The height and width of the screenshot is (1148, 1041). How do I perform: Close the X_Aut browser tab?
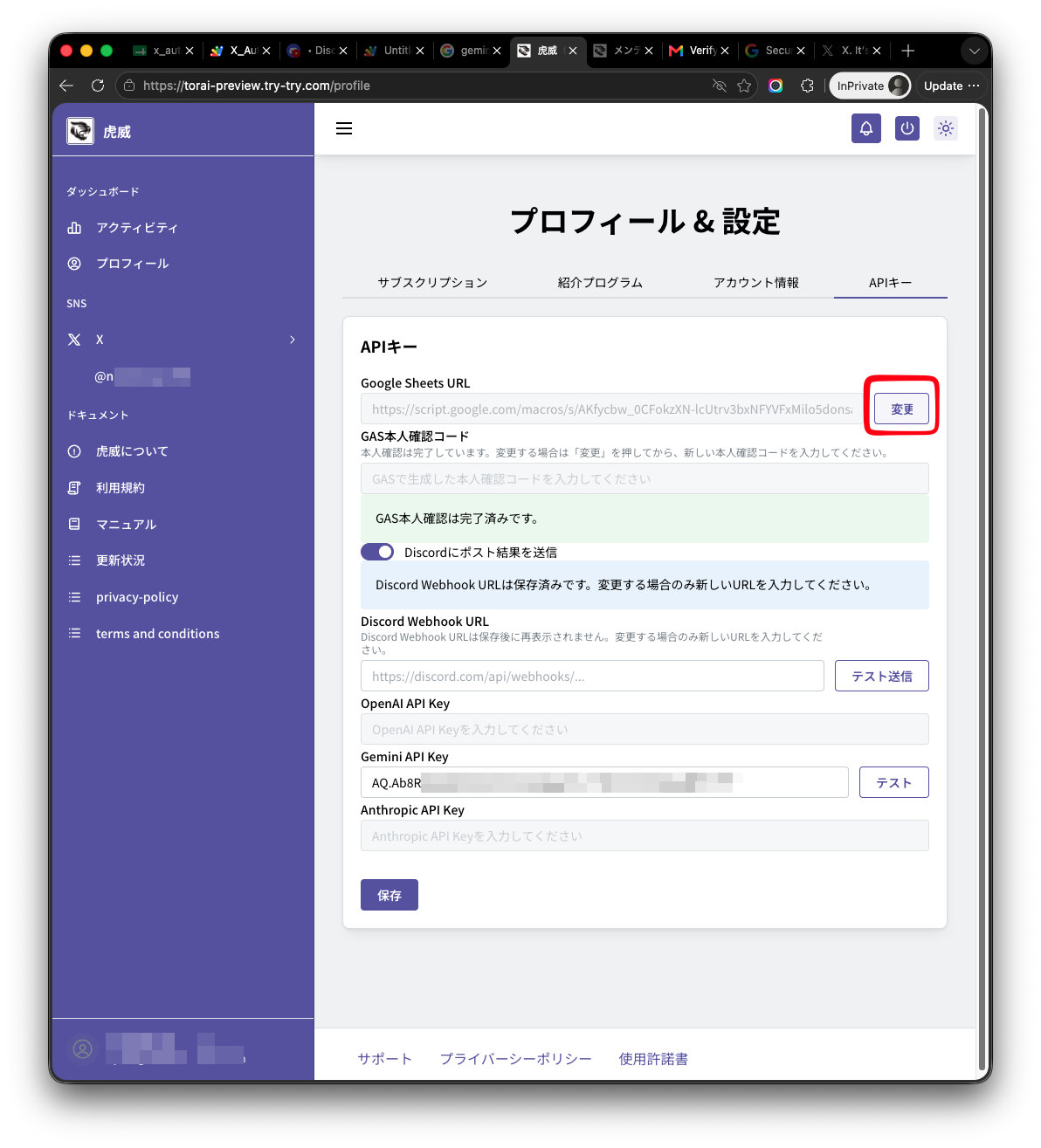point(266,51)
